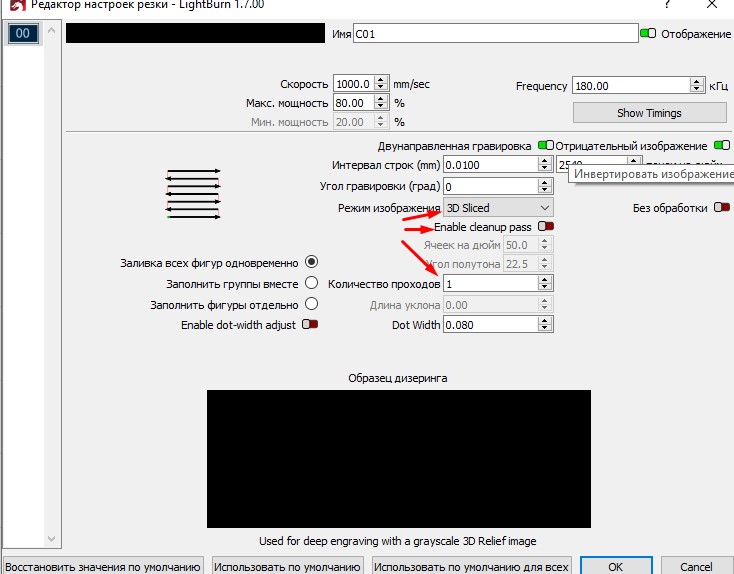Image resolution: width=734 pixels, height=574 pixels.
Task: Turn on Enable dot-width adjust
Action: click(310, 325)
